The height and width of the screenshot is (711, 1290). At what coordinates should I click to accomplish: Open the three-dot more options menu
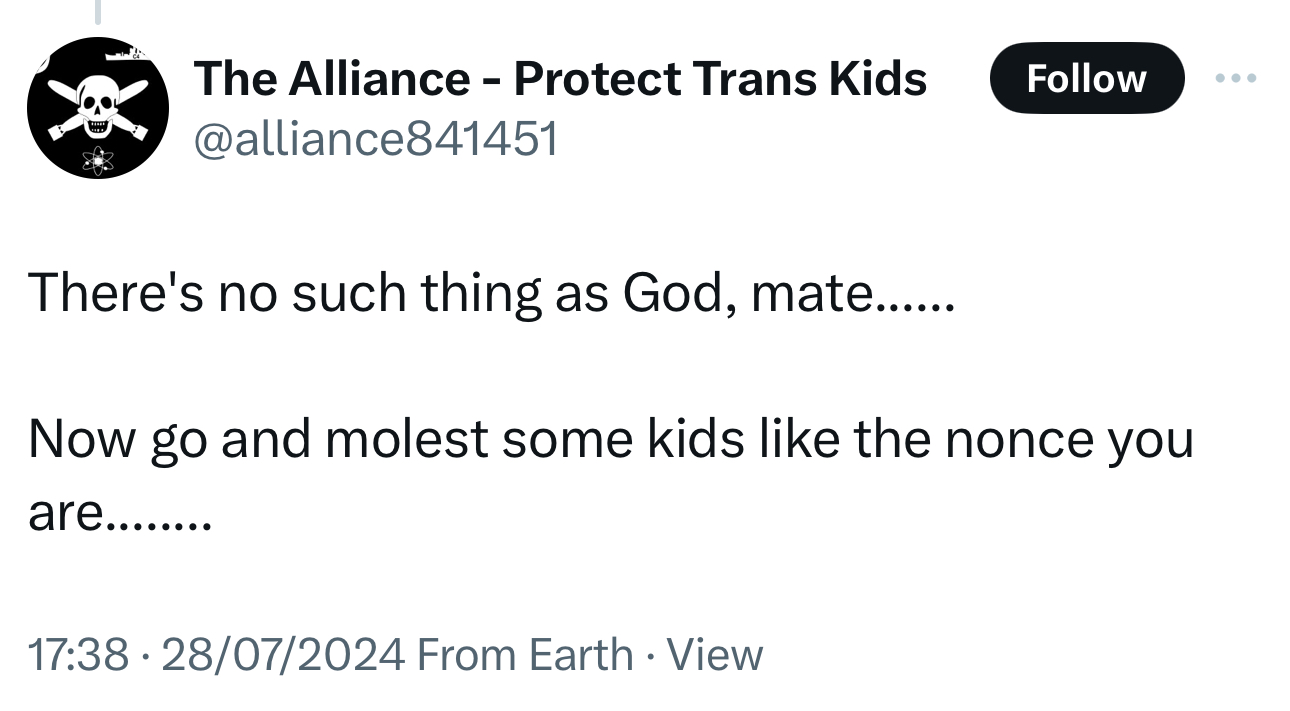tap(1236, 78)
